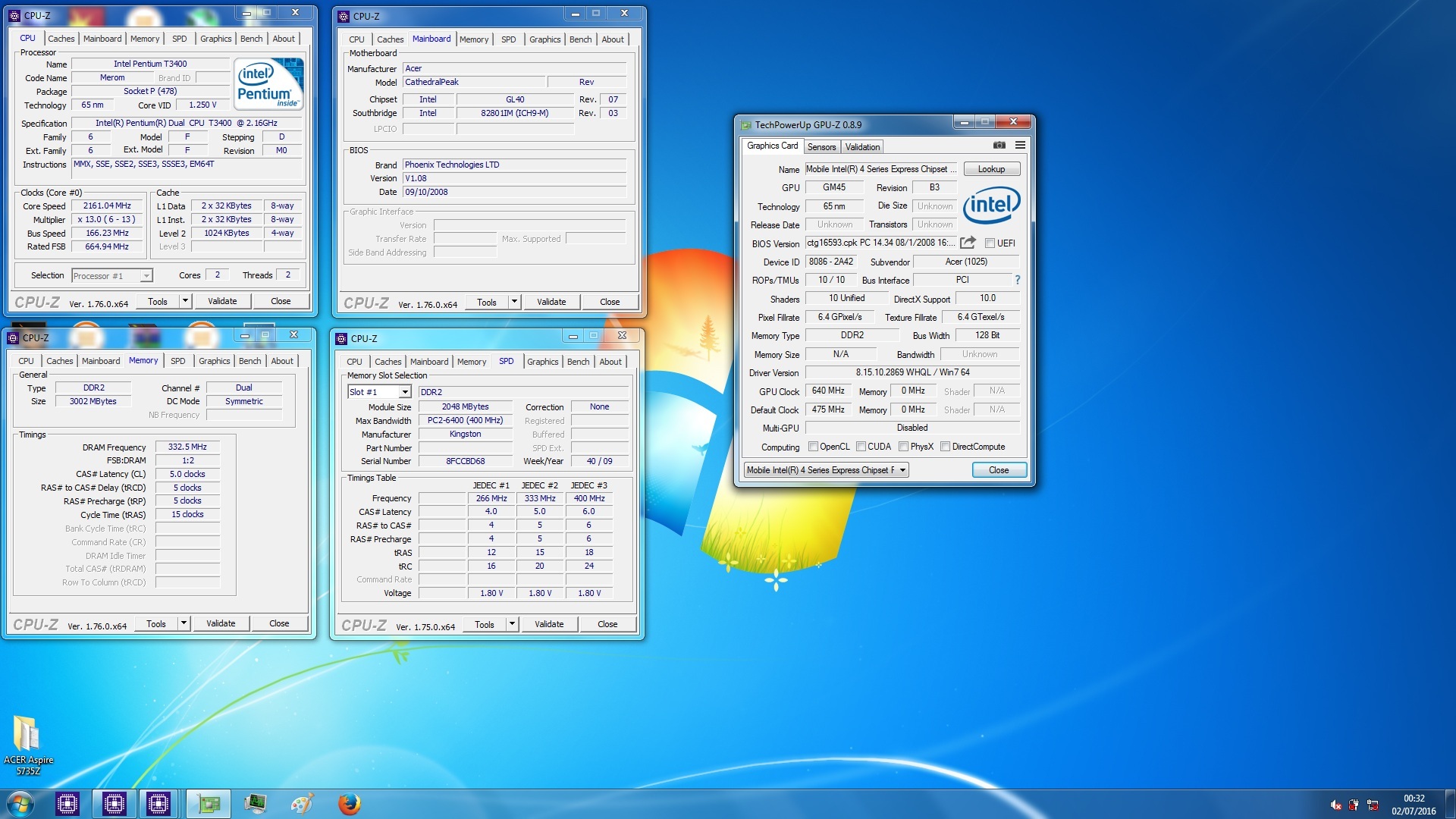The width and height of the screenshot is (1456, 819).
Task: Click the GPU-Z Name field
Action: pos(881,169)
